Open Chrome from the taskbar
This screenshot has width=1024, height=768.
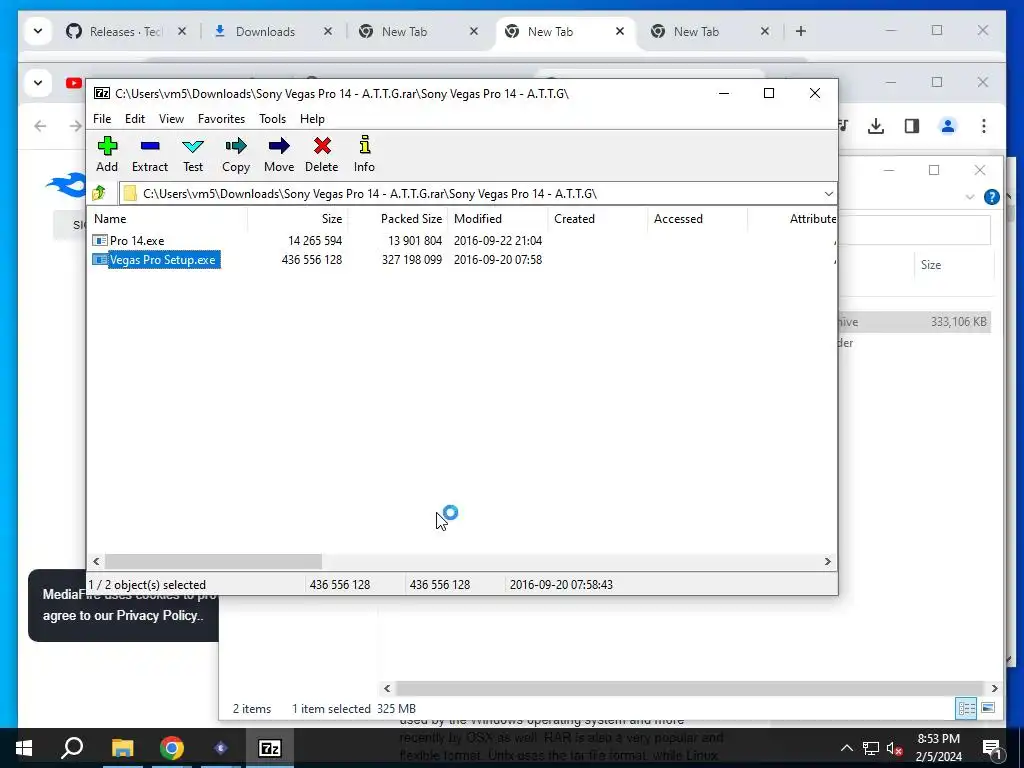pos(172,748)
